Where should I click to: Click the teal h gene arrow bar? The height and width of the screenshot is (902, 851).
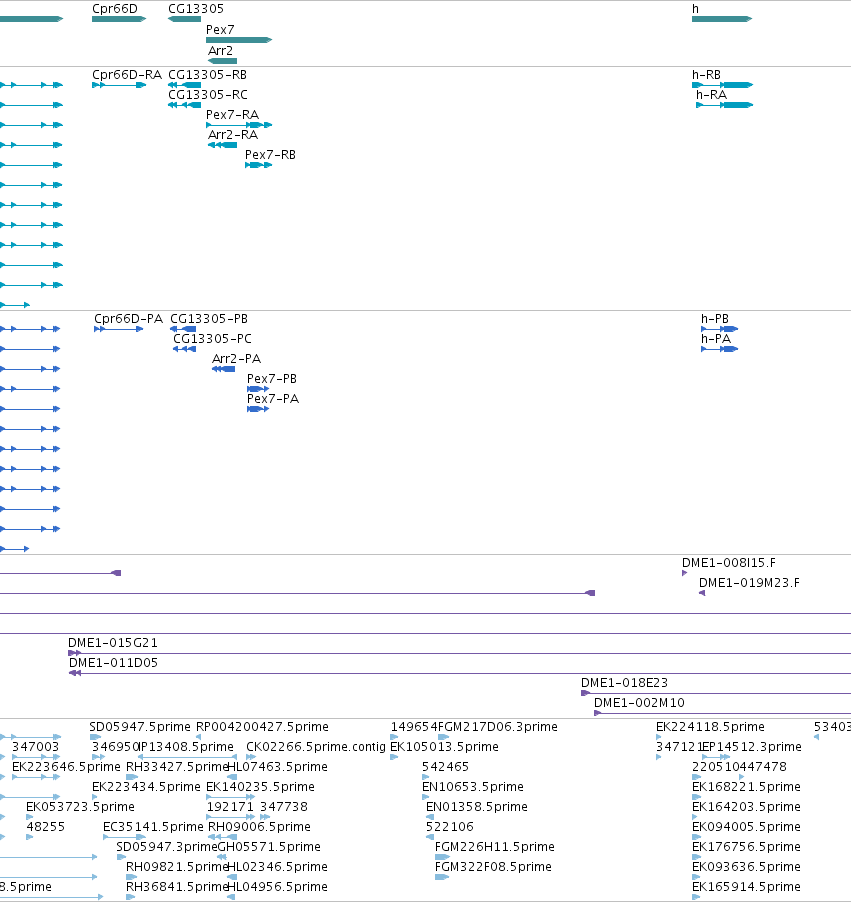tap(722, 19)
